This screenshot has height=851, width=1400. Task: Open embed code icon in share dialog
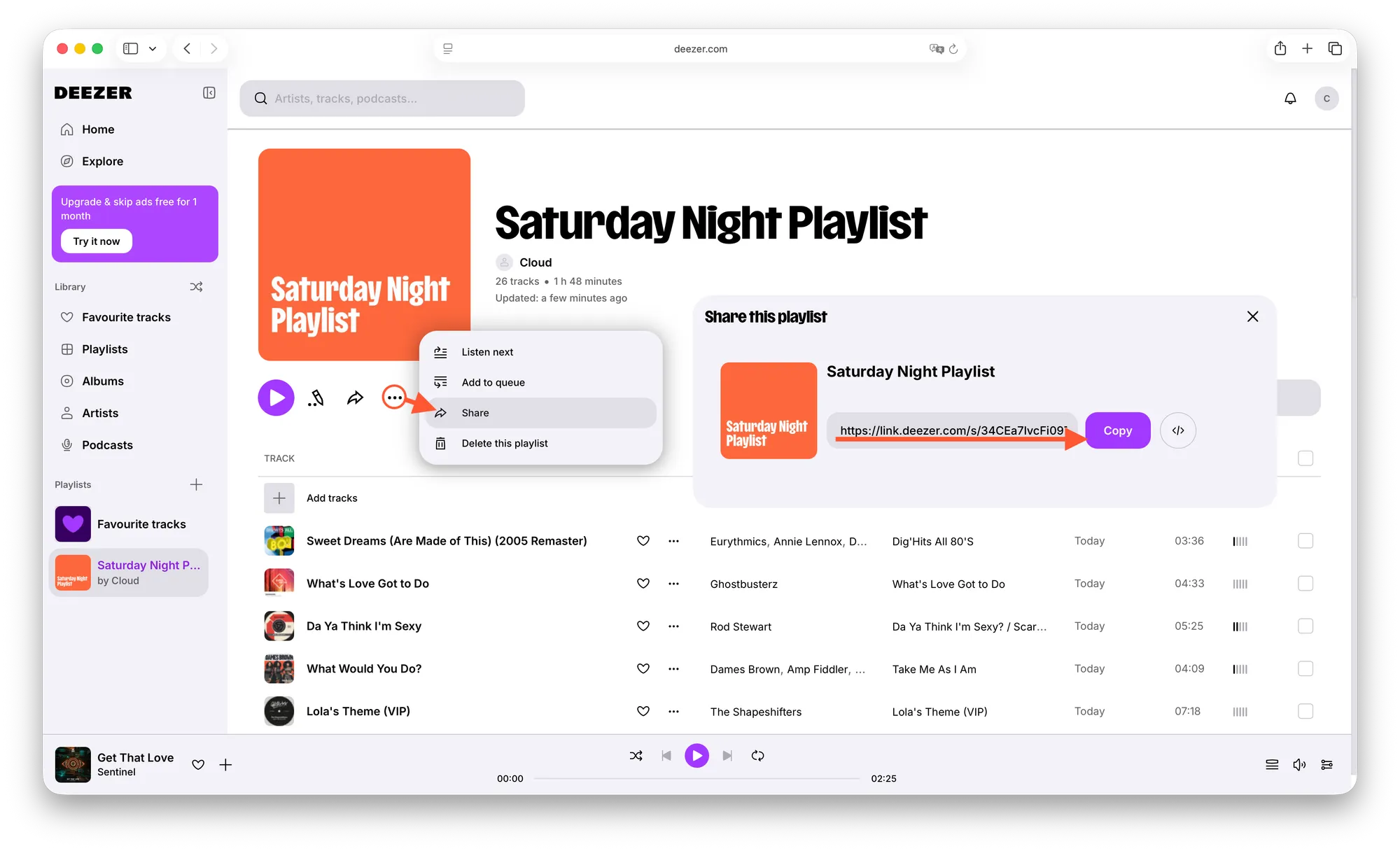click(1177, 430)
